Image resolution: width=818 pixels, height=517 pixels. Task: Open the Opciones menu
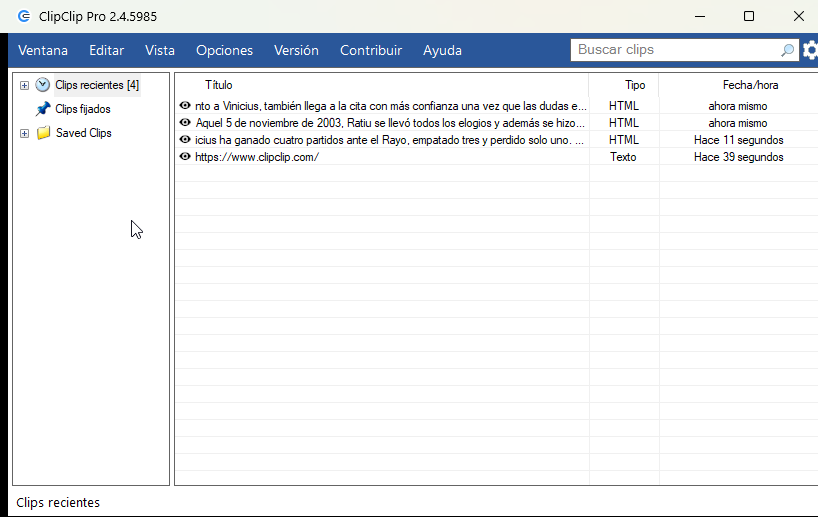coord(224,50)
